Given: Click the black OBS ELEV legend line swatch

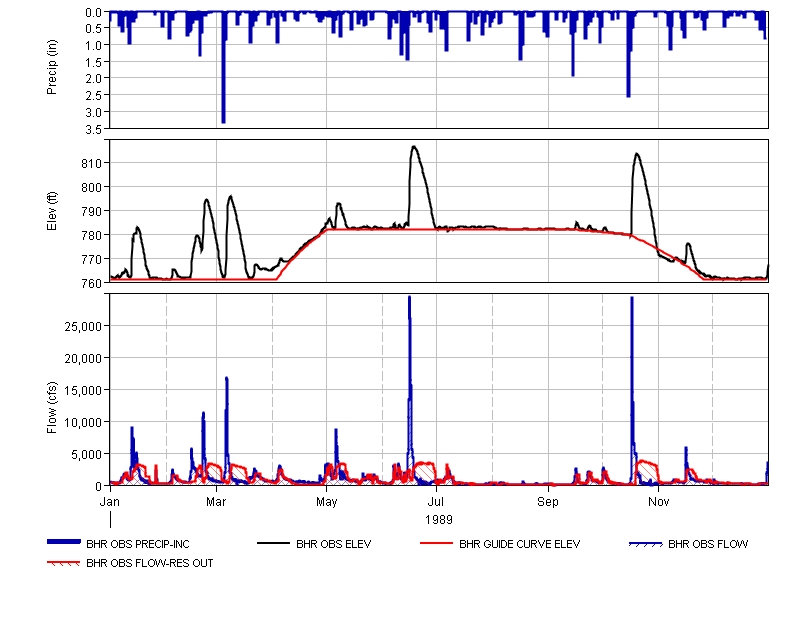Looking at the screenshot, I should coord(273,543).
